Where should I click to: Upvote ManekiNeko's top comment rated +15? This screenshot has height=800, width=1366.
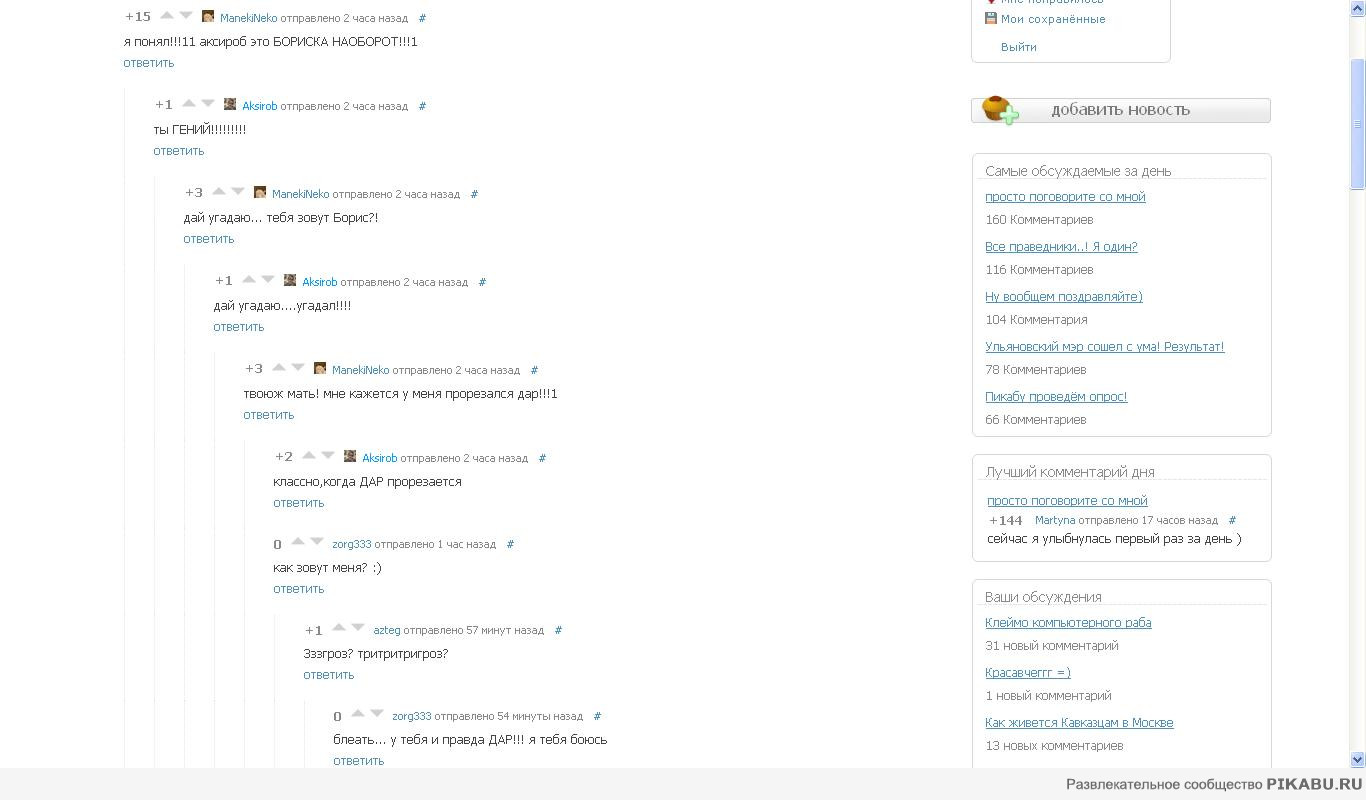click(x=167, y=15)
